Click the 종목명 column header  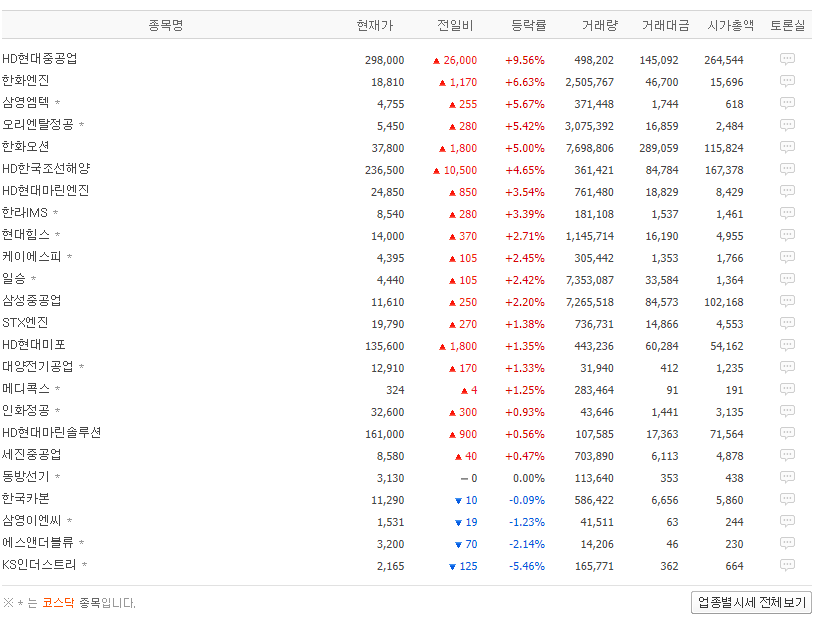point(166,25)
